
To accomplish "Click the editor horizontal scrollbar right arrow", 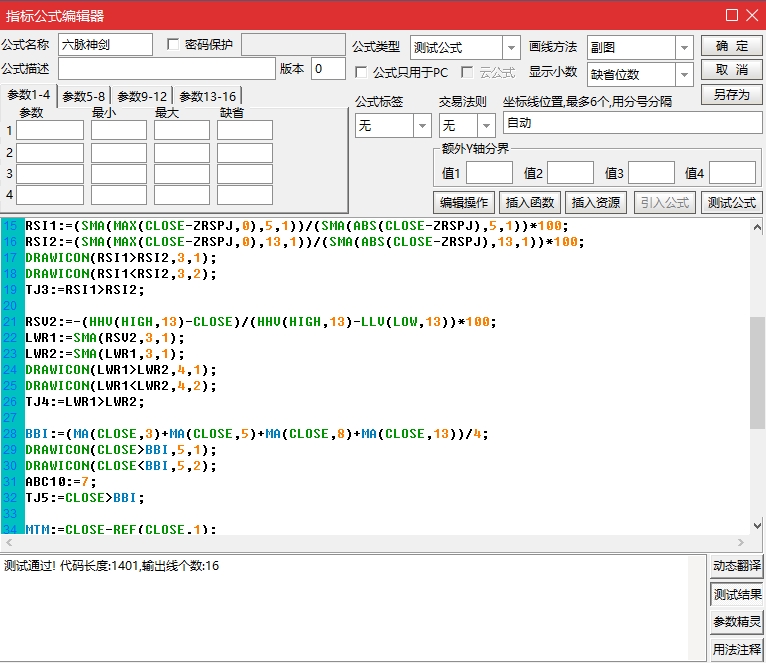I will [741, 541].
